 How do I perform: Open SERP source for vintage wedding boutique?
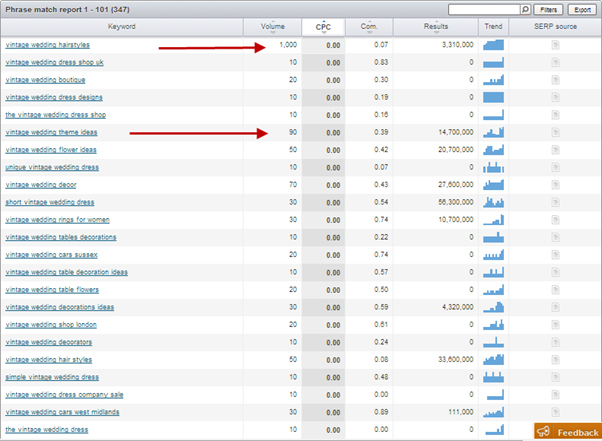(x=555, y=80)
